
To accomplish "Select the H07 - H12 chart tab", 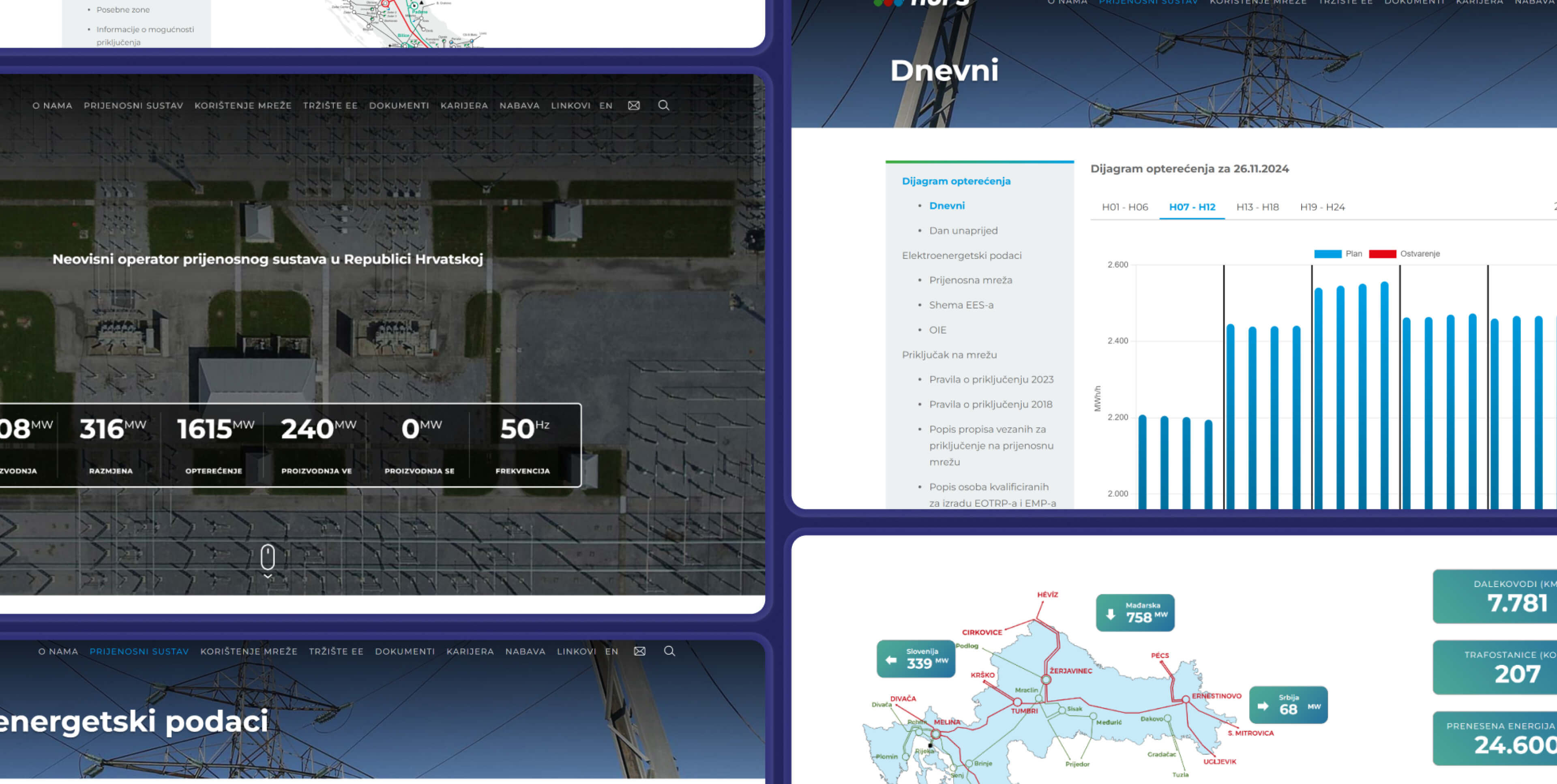I will click(1192, 207).
